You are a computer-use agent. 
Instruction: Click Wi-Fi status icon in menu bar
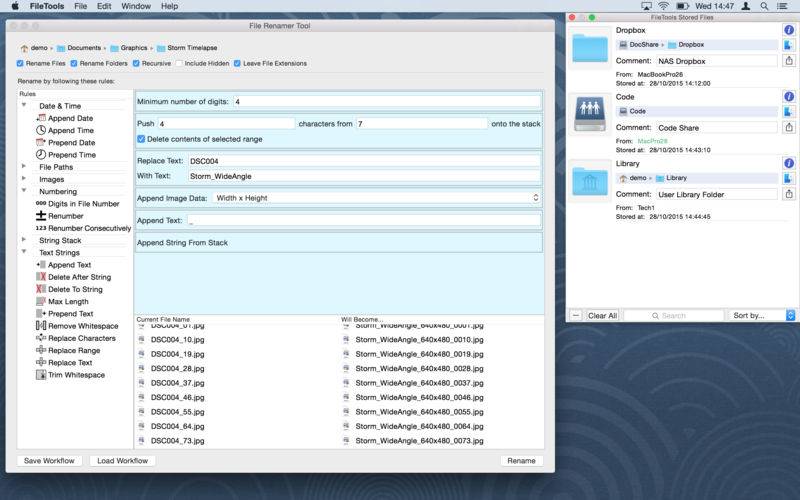(x=663, y=6)
